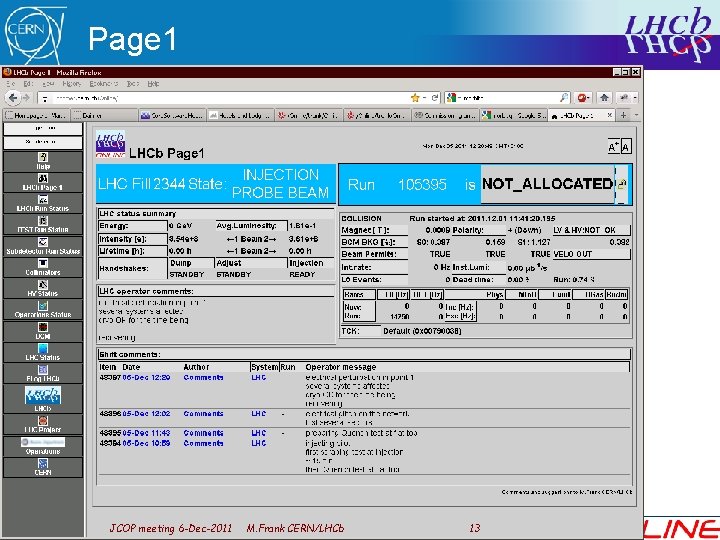Screen dimensions: 720x540
Task: Close the active LHCb Page1 tab
Action: coord(609,115)
